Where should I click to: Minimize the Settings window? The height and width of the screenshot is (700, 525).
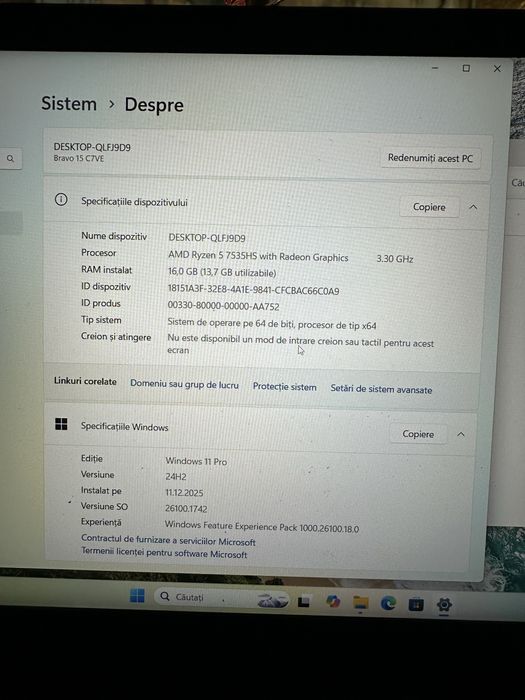(x=435, y=68)
